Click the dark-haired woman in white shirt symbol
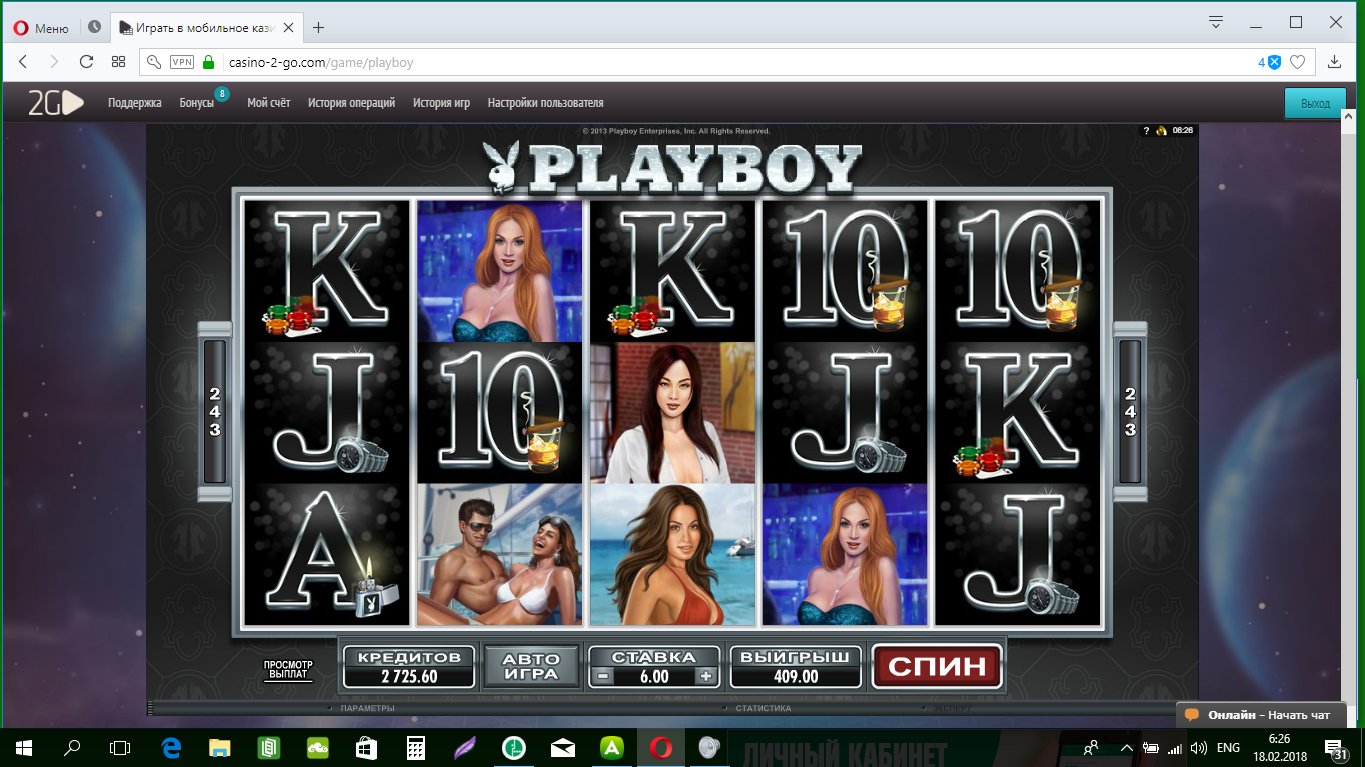1365x767 pixels. pyautogui.click(x=673, y=413)
